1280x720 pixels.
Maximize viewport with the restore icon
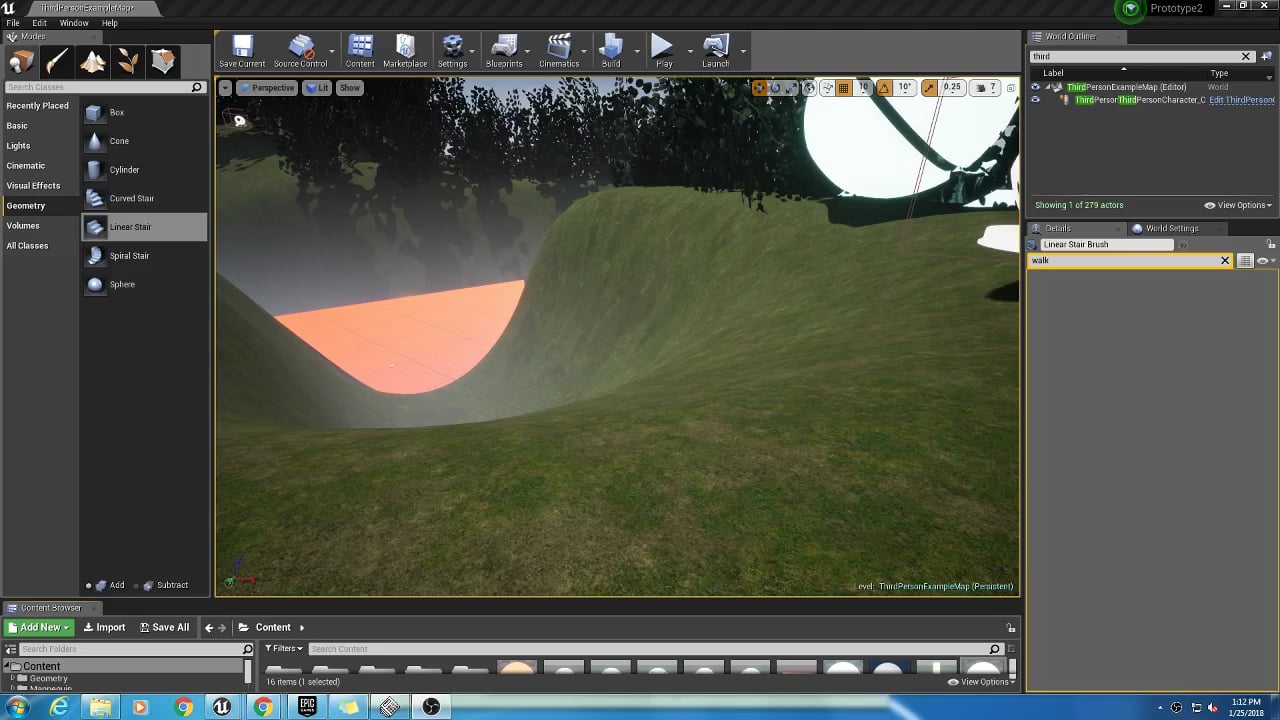(x=1010, y=88)
